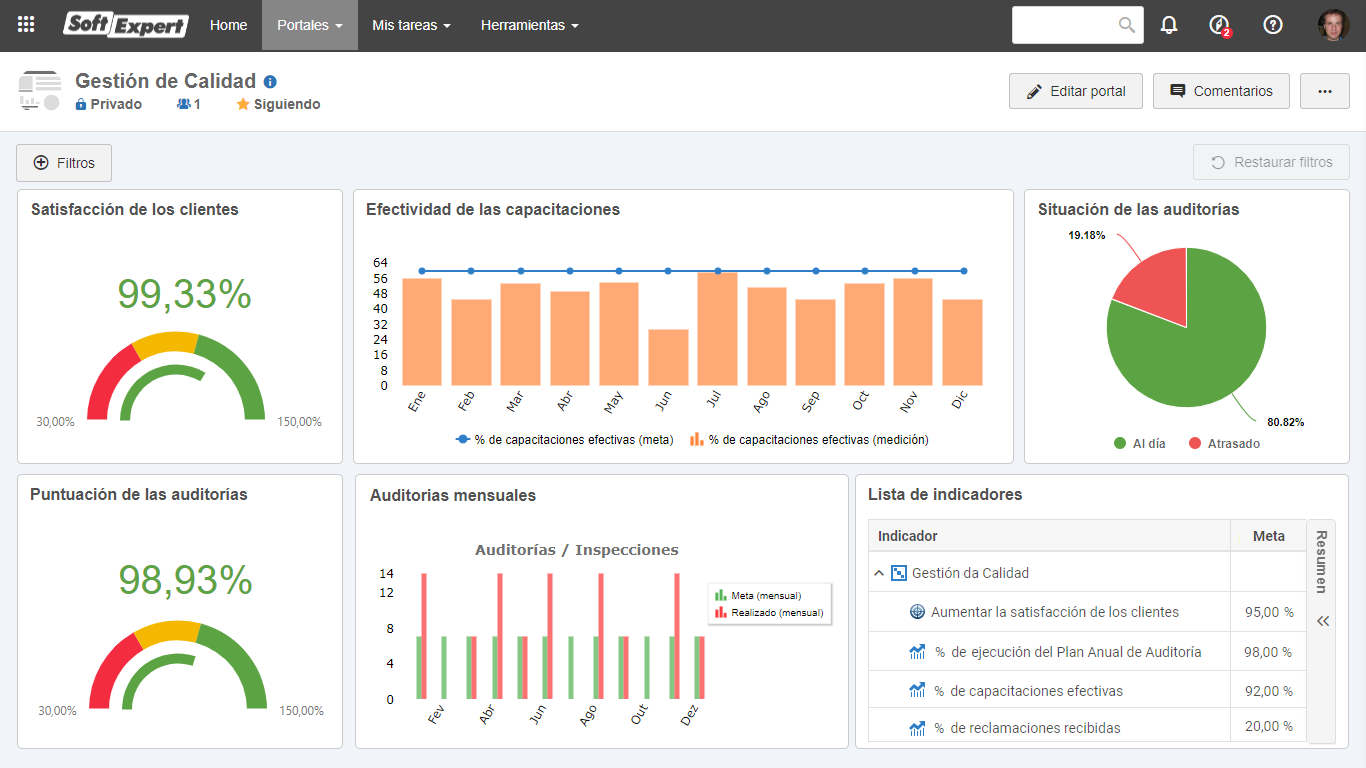Toggle Siguiendo star to unfollow portal

coord(278,104)
